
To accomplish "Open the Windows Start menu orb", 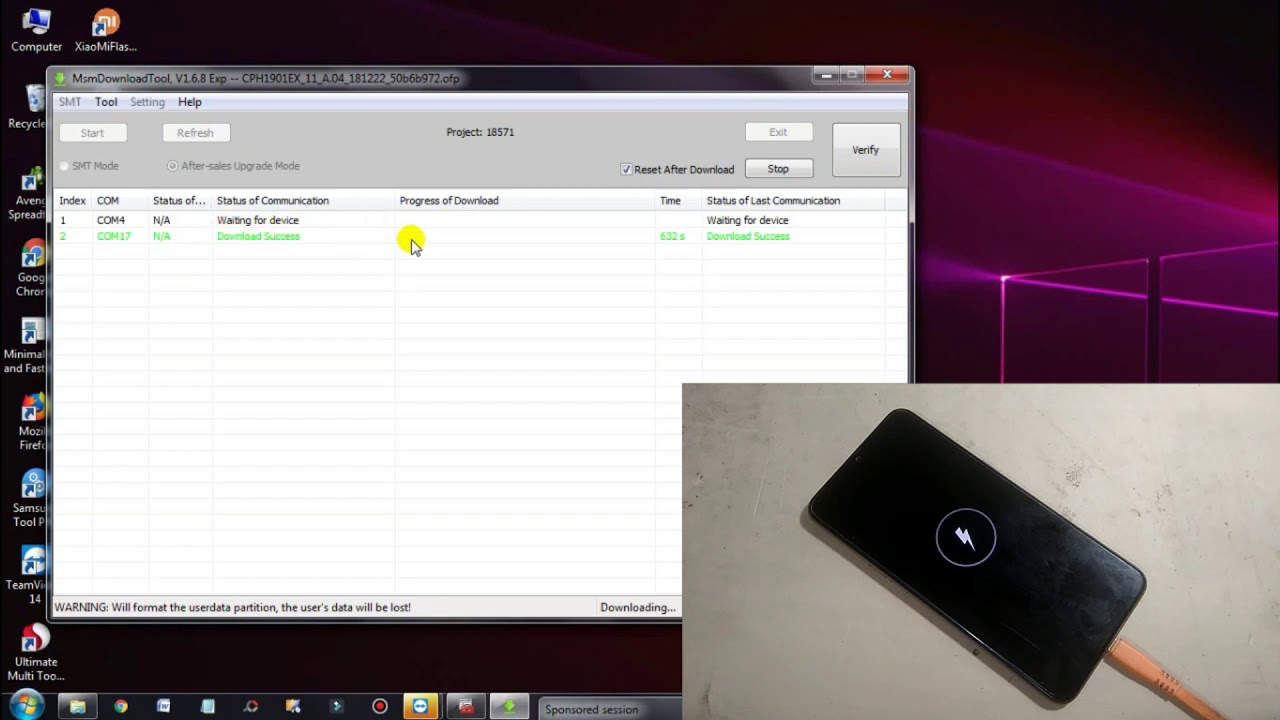I will pyautogui.click(x=27, y=705).
